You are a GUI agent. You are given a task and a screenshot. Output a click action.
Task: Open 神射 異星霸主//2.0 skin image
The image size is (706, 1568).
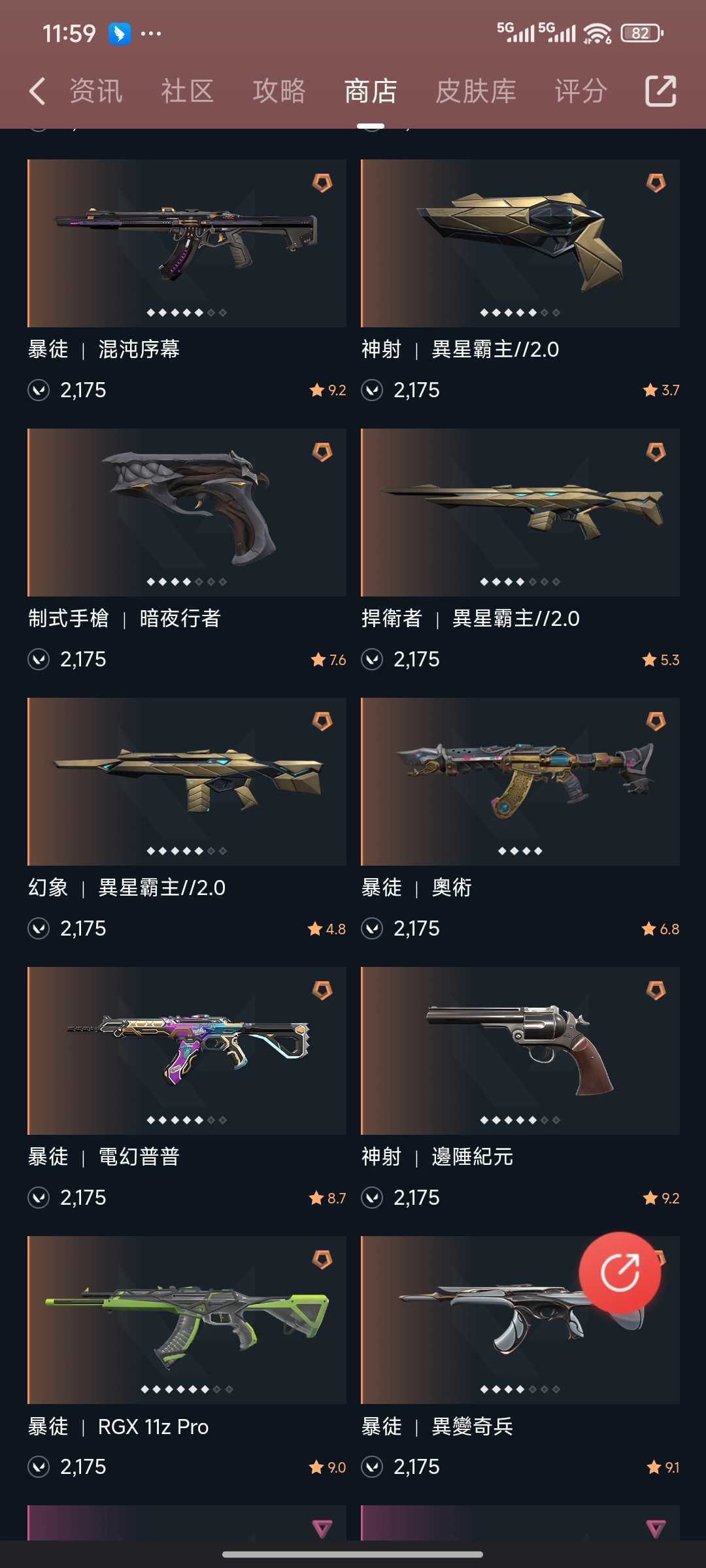point(520,243)
